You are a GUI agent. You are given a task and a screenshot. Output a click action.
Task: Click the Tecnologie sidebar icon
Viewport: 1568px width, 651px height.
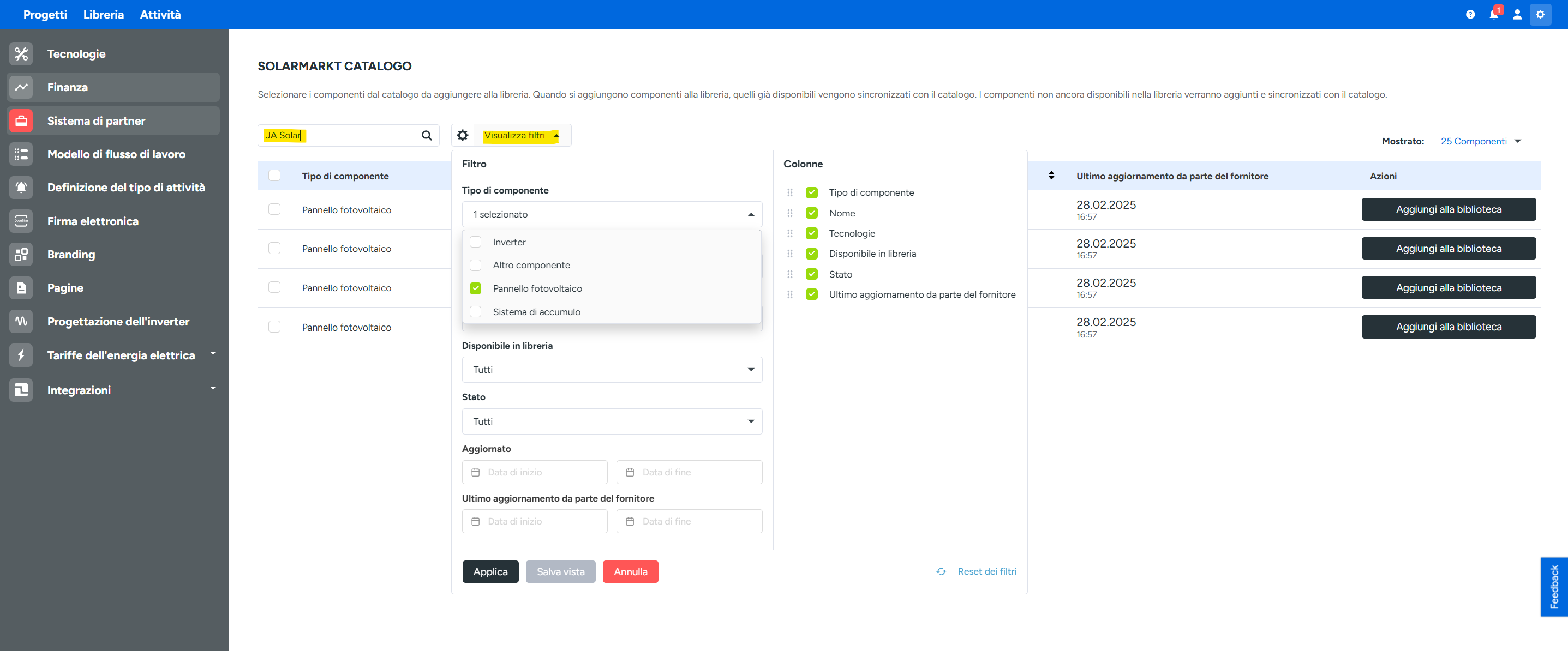[x=21, y=53]
